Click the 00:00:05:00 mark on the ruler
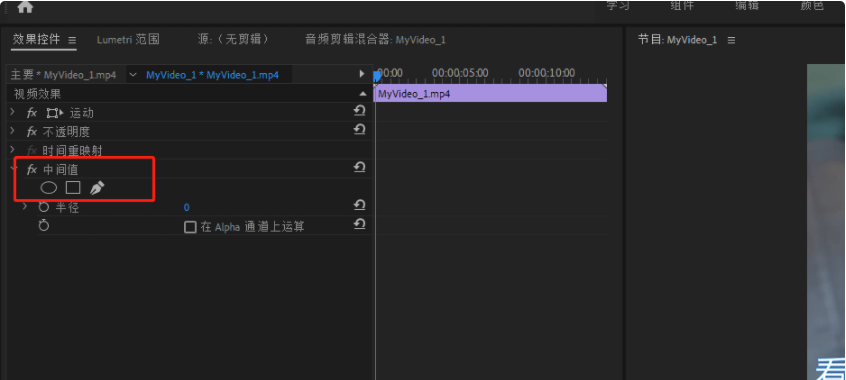846x380 pixels. [x=460, y=73]
